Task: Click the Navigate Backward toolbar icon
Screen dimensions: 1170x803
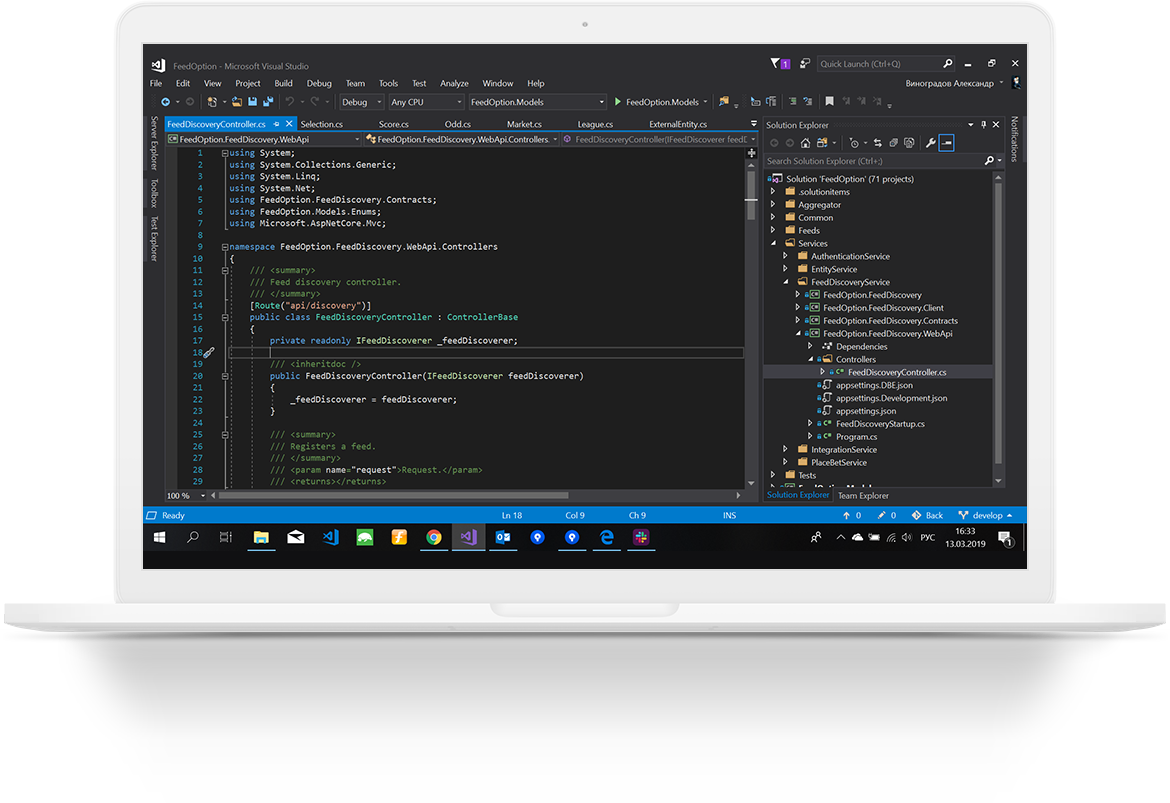Action: [x=165, y=102]
